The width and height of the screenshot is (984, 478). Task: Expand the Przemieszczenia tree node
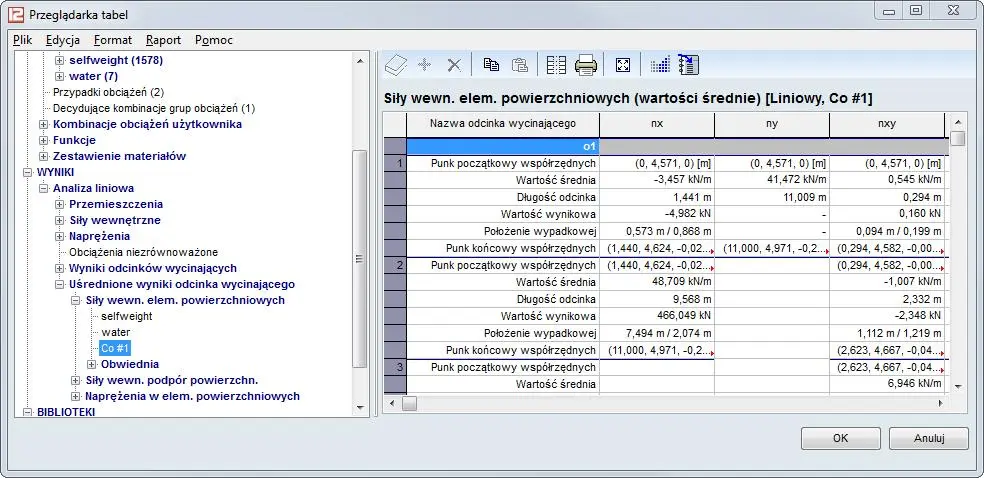[x=59, y=204]
